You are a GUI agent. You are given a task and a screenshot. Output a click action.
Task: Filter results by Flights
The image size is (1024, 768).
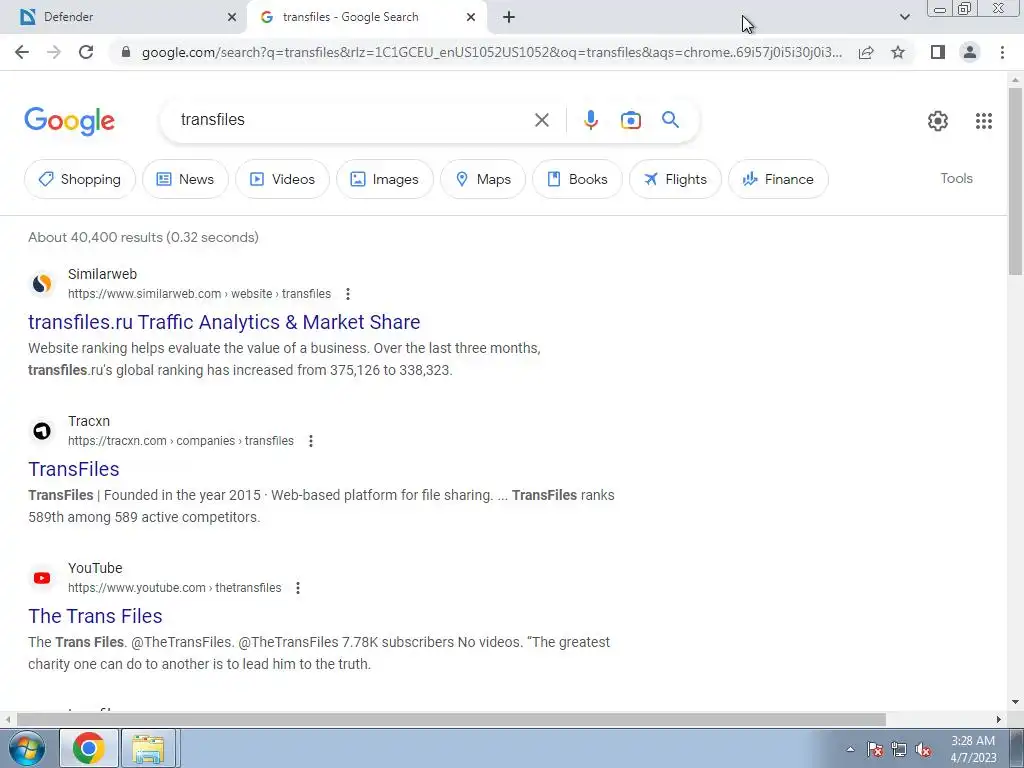[x=675, y=179]
